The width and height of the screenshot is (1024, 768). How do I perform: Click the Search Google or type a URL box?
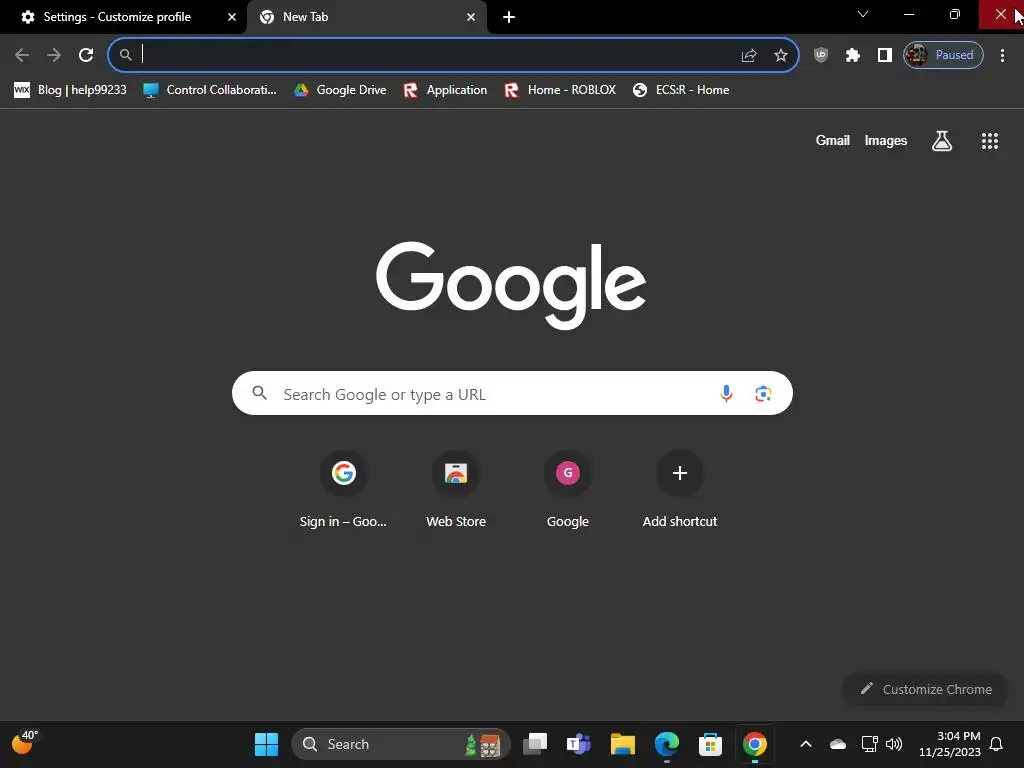(512, 393)
